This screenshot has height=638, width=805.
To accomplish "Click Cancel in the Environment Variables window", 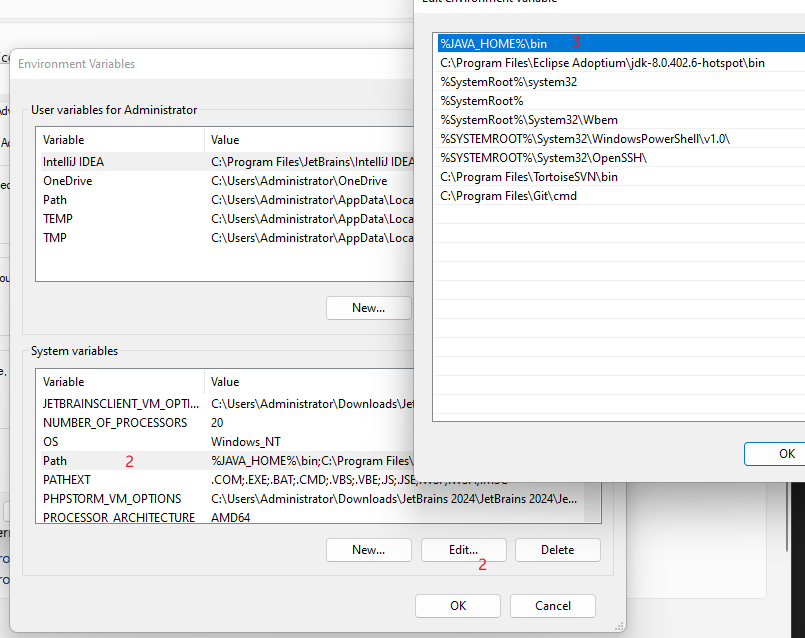I will coord(553,606).
